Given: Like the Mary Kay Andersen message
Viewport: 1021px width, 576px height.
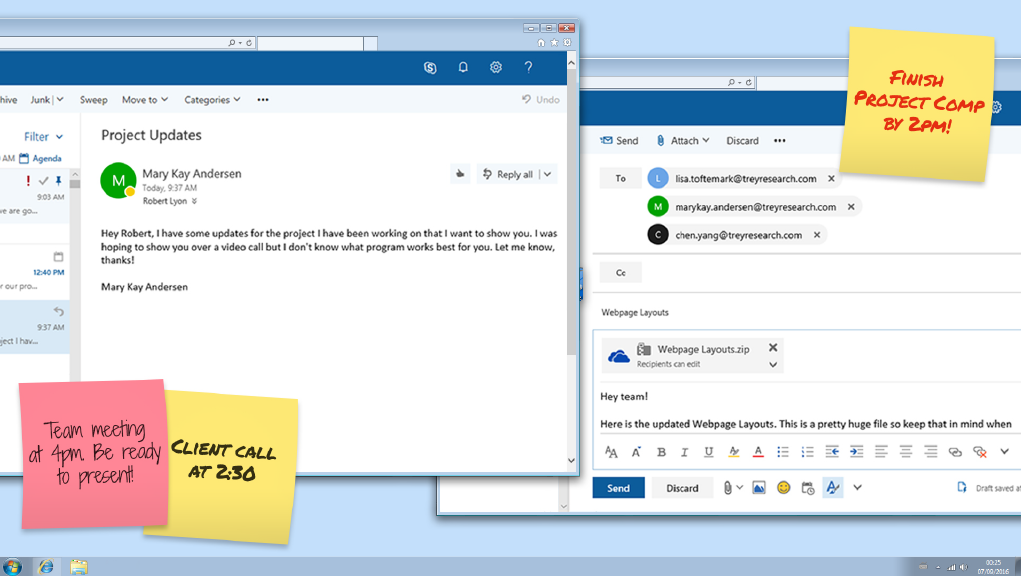Looking at the screenshot, I should 460,174.
